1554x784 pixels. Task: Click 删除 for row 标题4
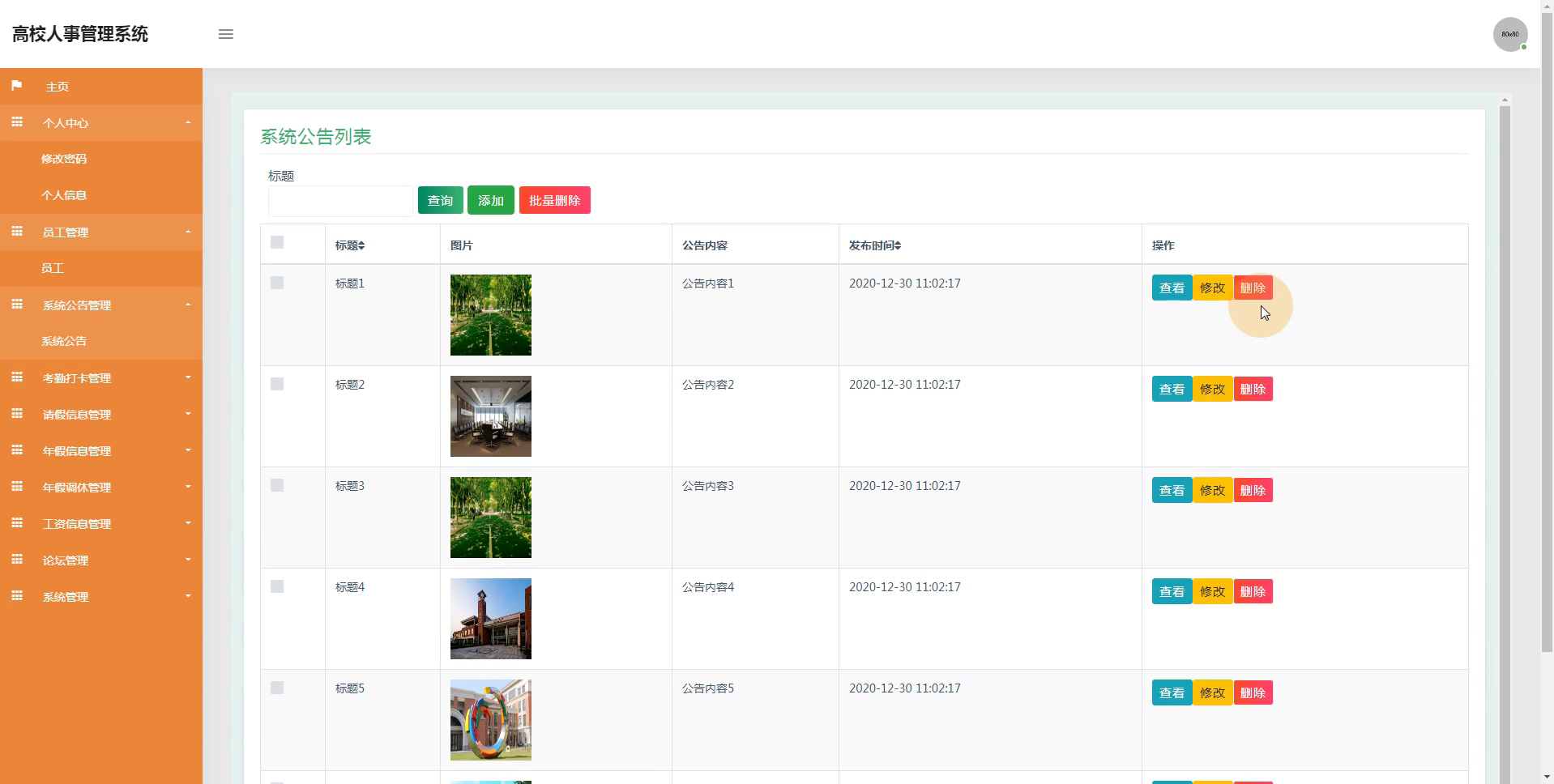coord(1253,591)
